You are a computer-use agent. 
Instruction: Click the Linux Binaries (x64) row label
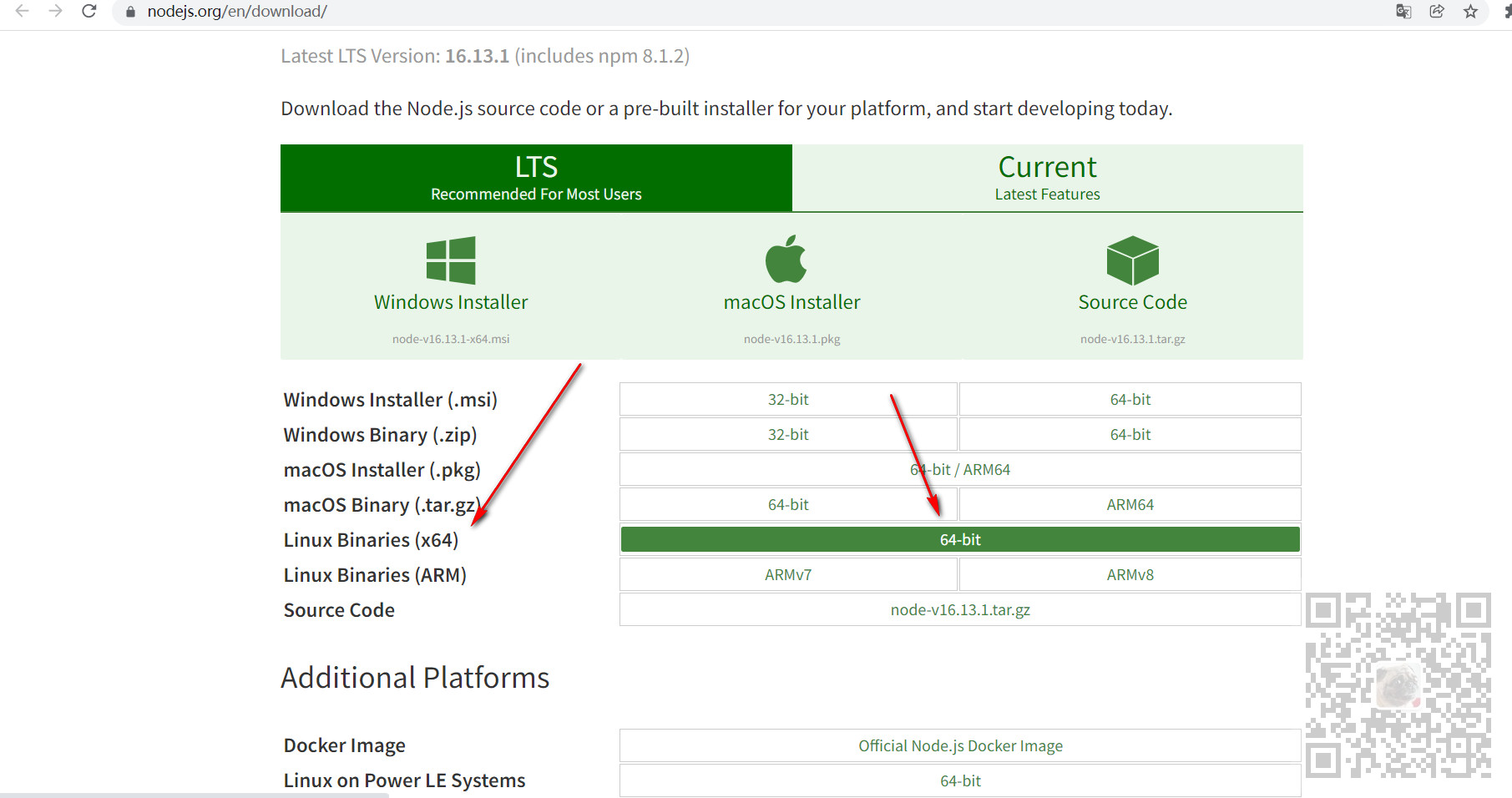(371, 540)
